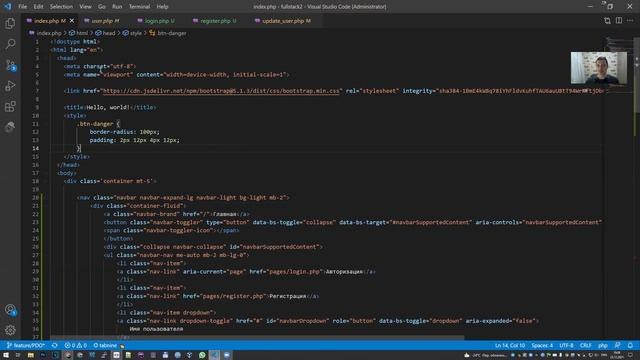
Task: Open the Edit menu
Action: [x=38, y=7]
